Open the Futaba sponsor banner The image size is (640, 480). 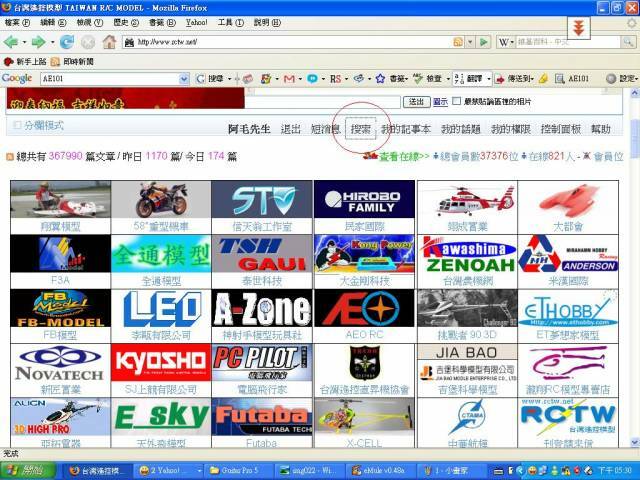262,417
